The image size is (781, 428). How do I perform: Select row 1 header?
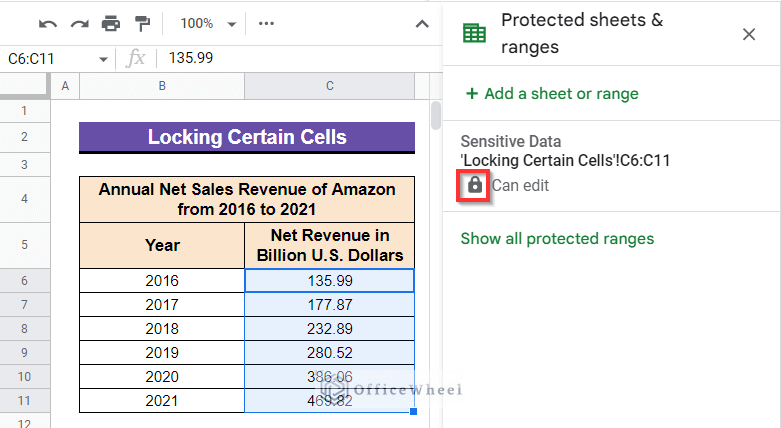24,111
